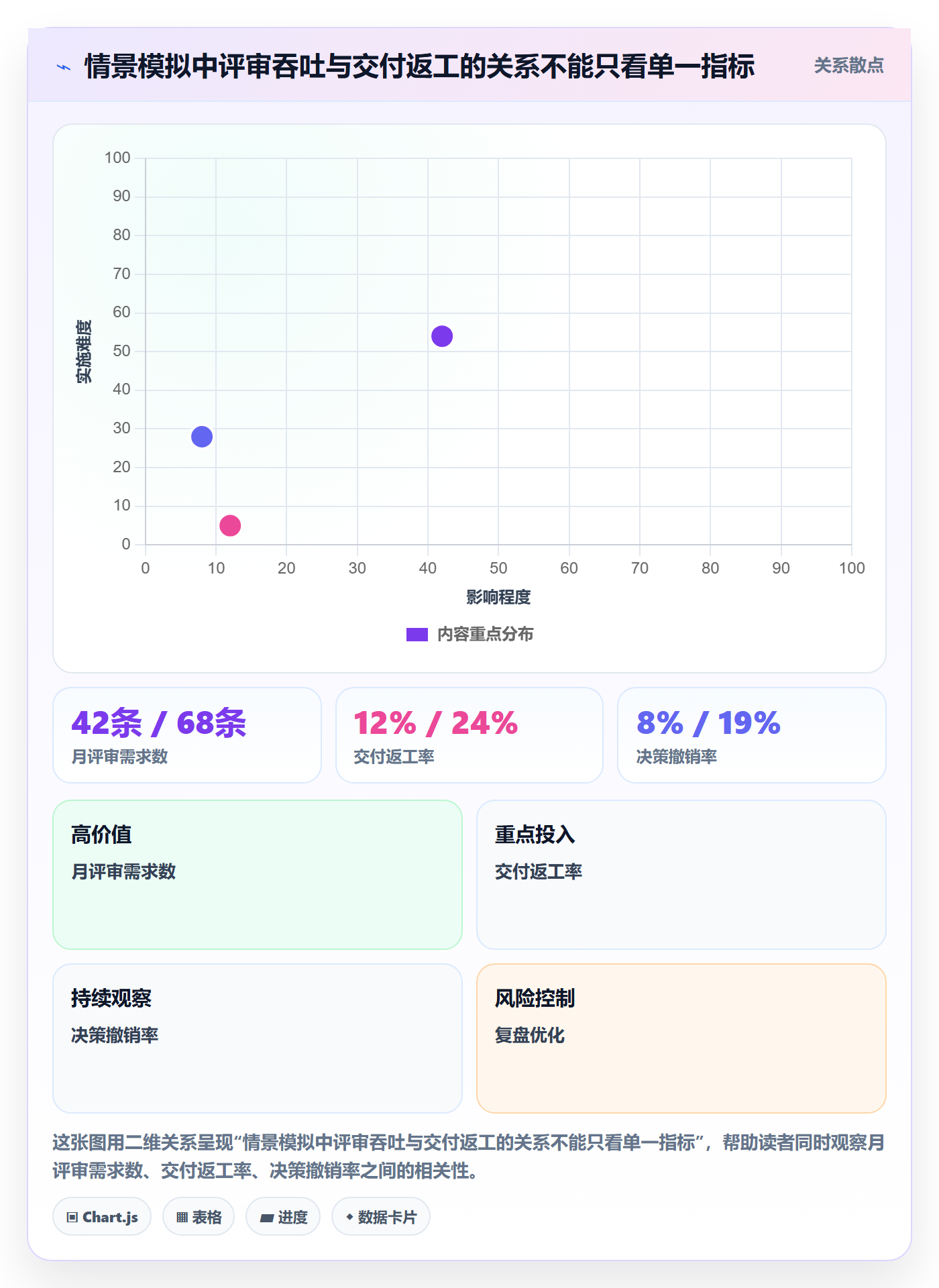The width and height of the screenshot is (939, 1288).
Task: Click the bar icon in 进度 chip
Action: [266, 1218]
